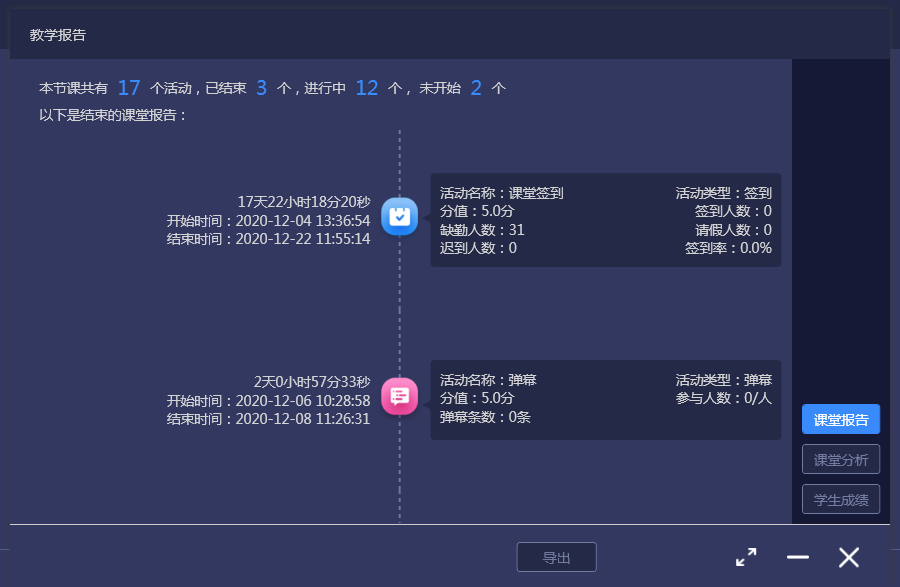Close the 教学报告 dialog
This screenshot has width=900, height=587.
click(x=848, y=557)
